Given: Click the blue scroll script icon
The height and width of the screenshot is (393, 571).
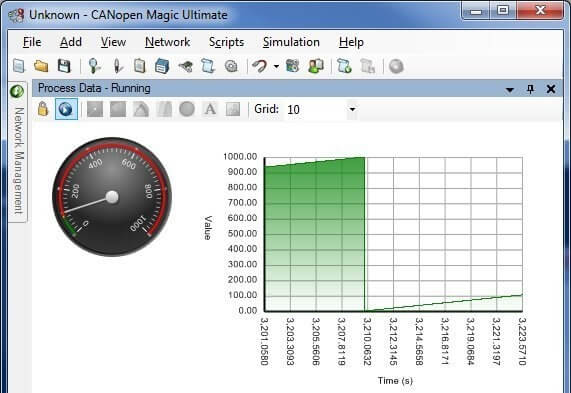Looking at the screenshot, I should point(208,66).
